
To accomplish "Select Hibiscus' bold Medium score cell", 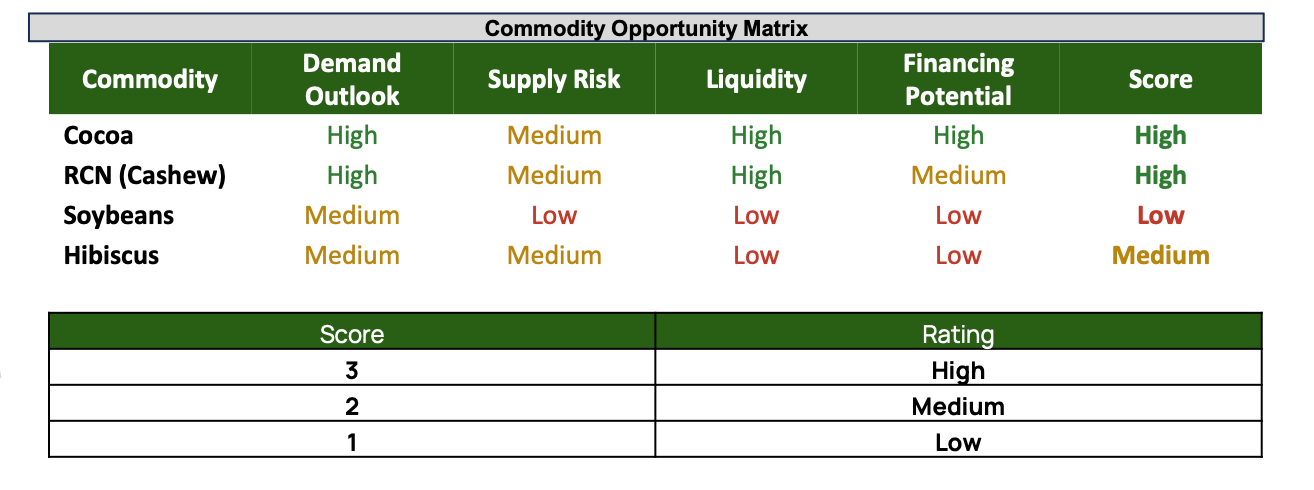I will [1160, 255].
